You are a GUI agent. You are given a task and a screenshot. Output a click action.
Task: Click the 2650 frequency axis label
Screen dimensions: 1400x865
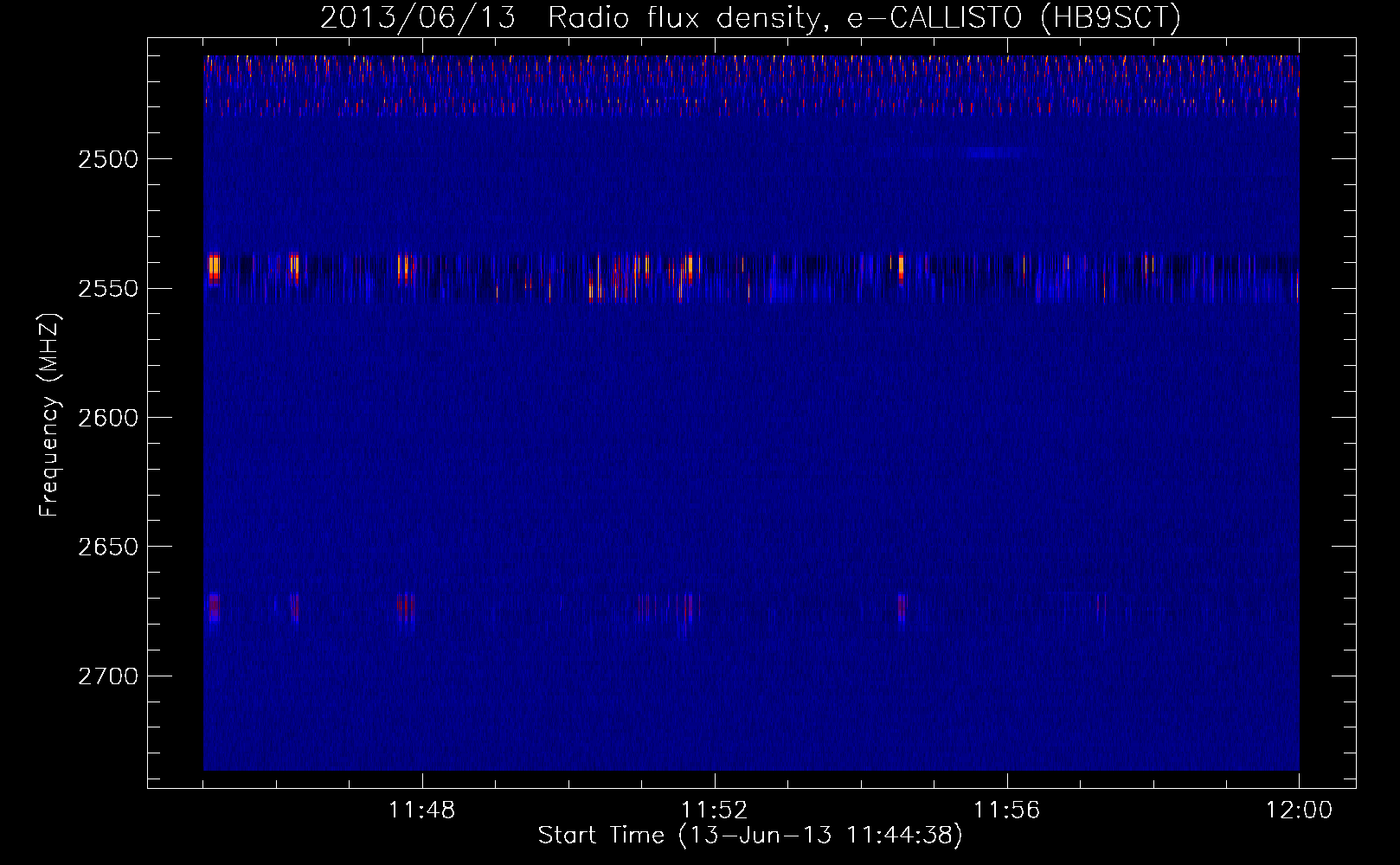tap(108, 547)
